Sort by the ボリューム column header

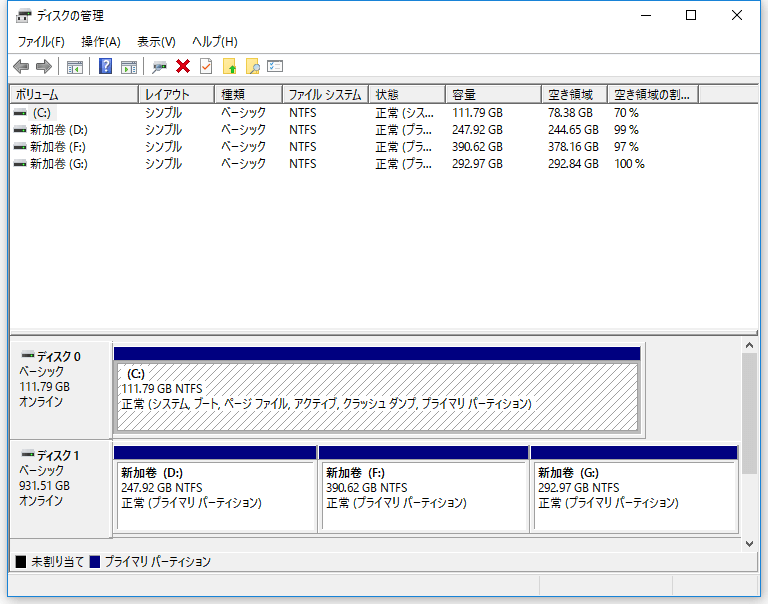pyautogui.click(x=74, y=94)
